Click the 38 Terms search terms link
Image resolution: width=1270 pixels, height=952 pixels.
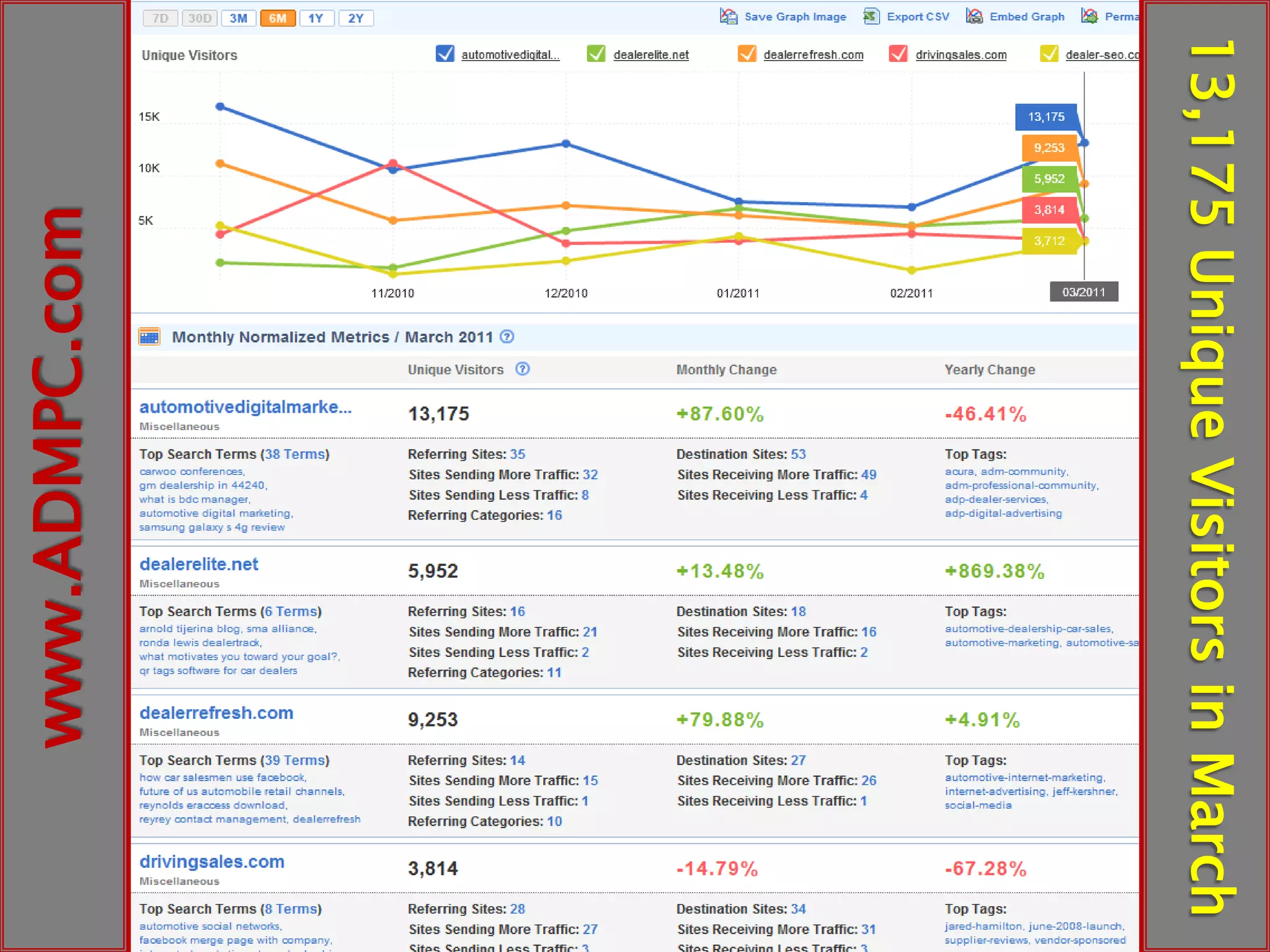tap(295, 454)
